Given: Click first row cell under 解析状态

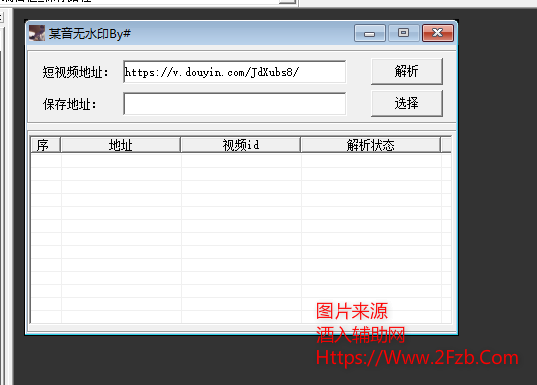Looking at the screenshot, I should click(371, 161).
